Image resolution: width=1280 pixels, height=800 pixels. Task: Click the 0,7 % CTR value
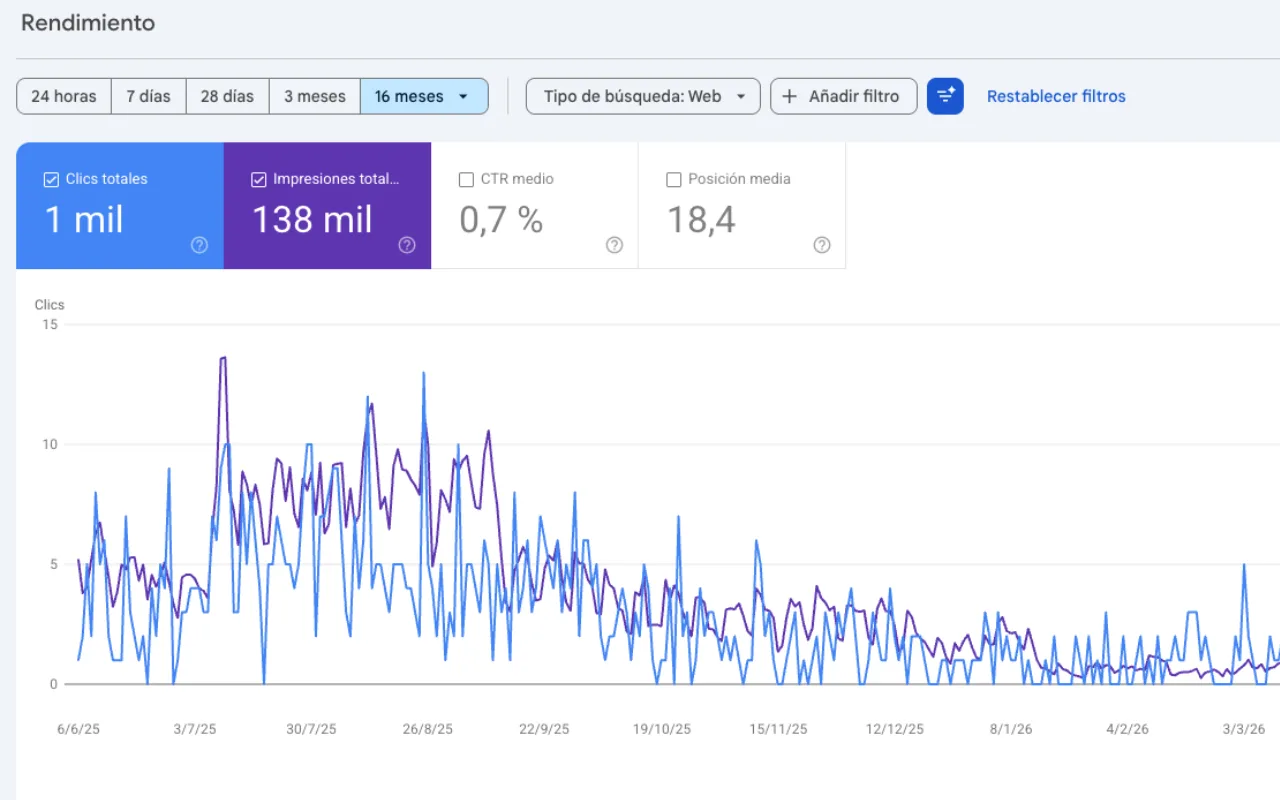point(501,219)
